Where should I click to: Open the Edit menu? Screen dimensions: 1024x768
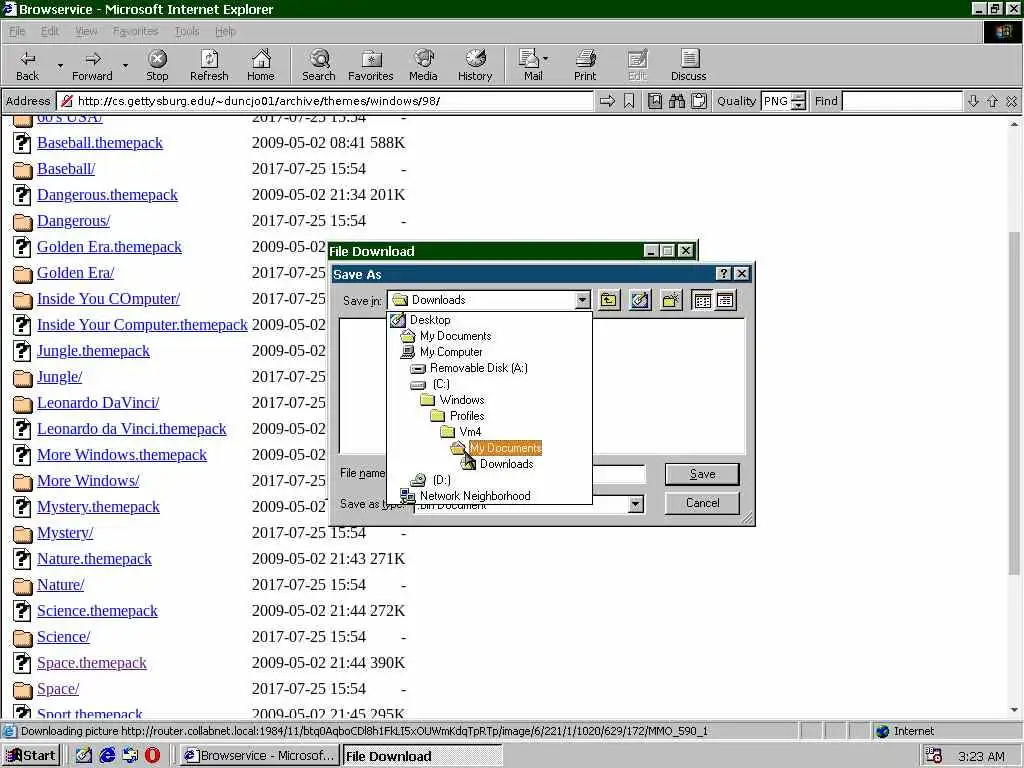click(50, 31)
